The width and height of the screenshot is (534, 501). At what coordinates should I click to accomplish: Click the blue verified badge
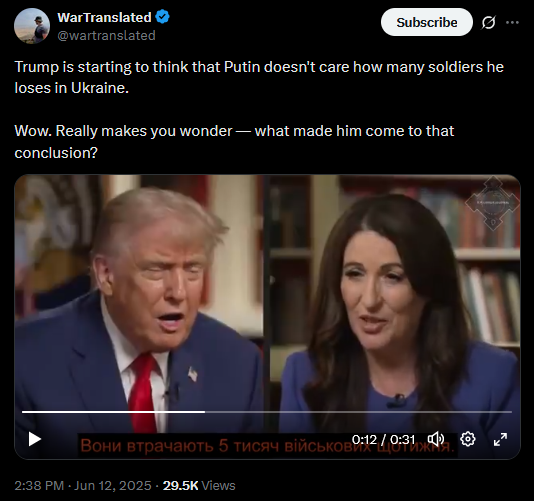pos(162,17)
